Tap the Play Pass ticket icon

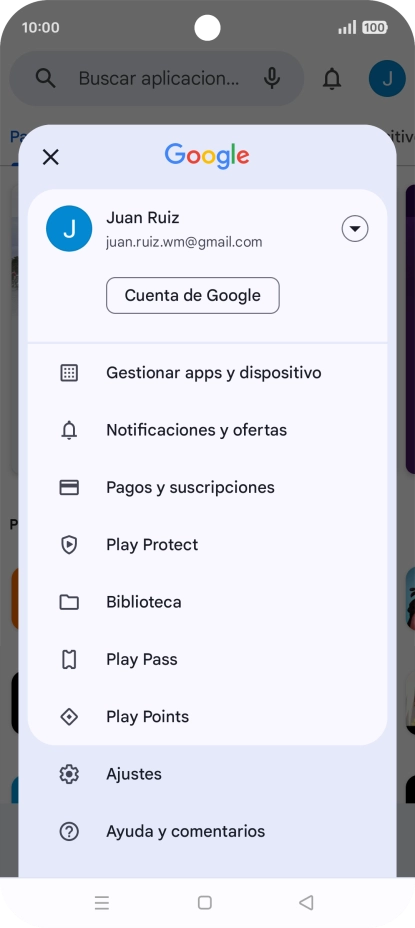coord(69,659)
